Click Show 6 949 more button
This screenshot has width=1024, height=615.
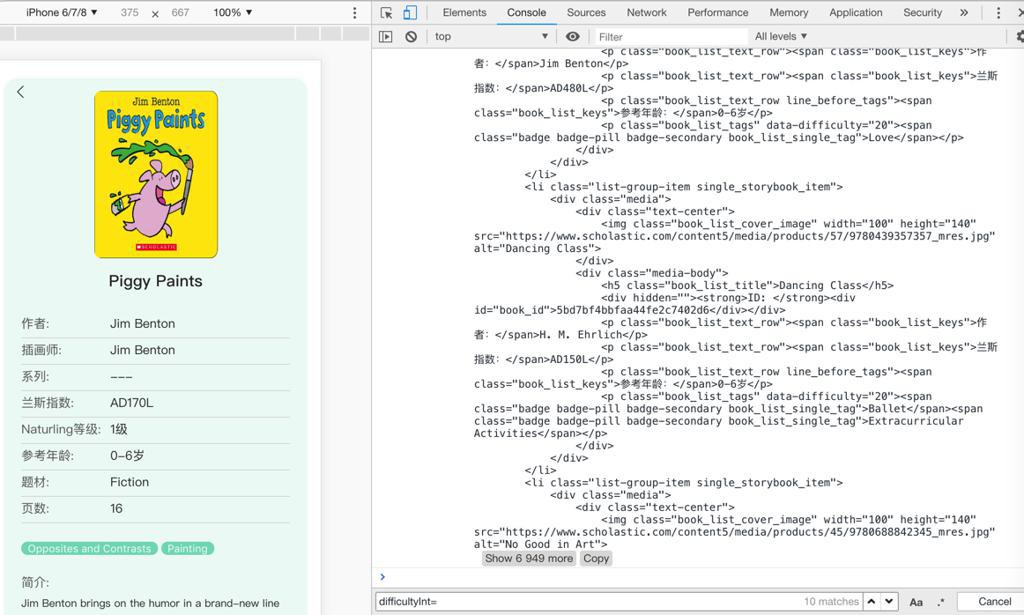[x=529, y=558]
